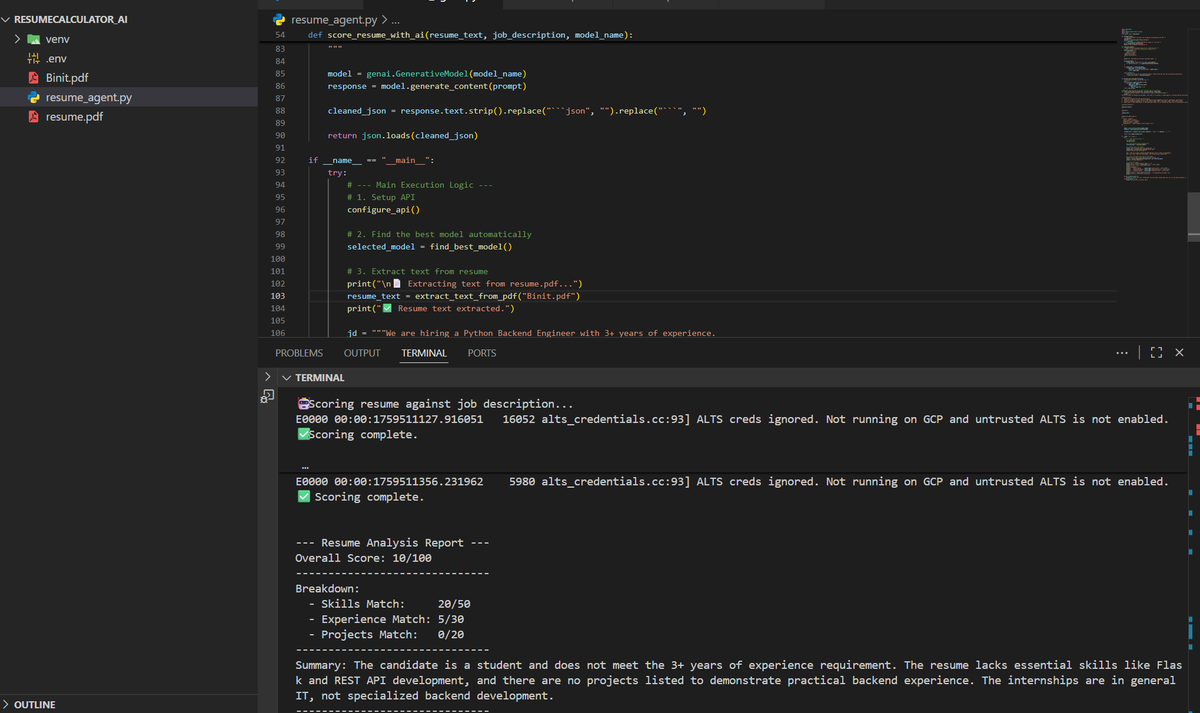Open the PORTS panel tab
This screenshot has width=1200, height=713.
[x=482, y=353]
